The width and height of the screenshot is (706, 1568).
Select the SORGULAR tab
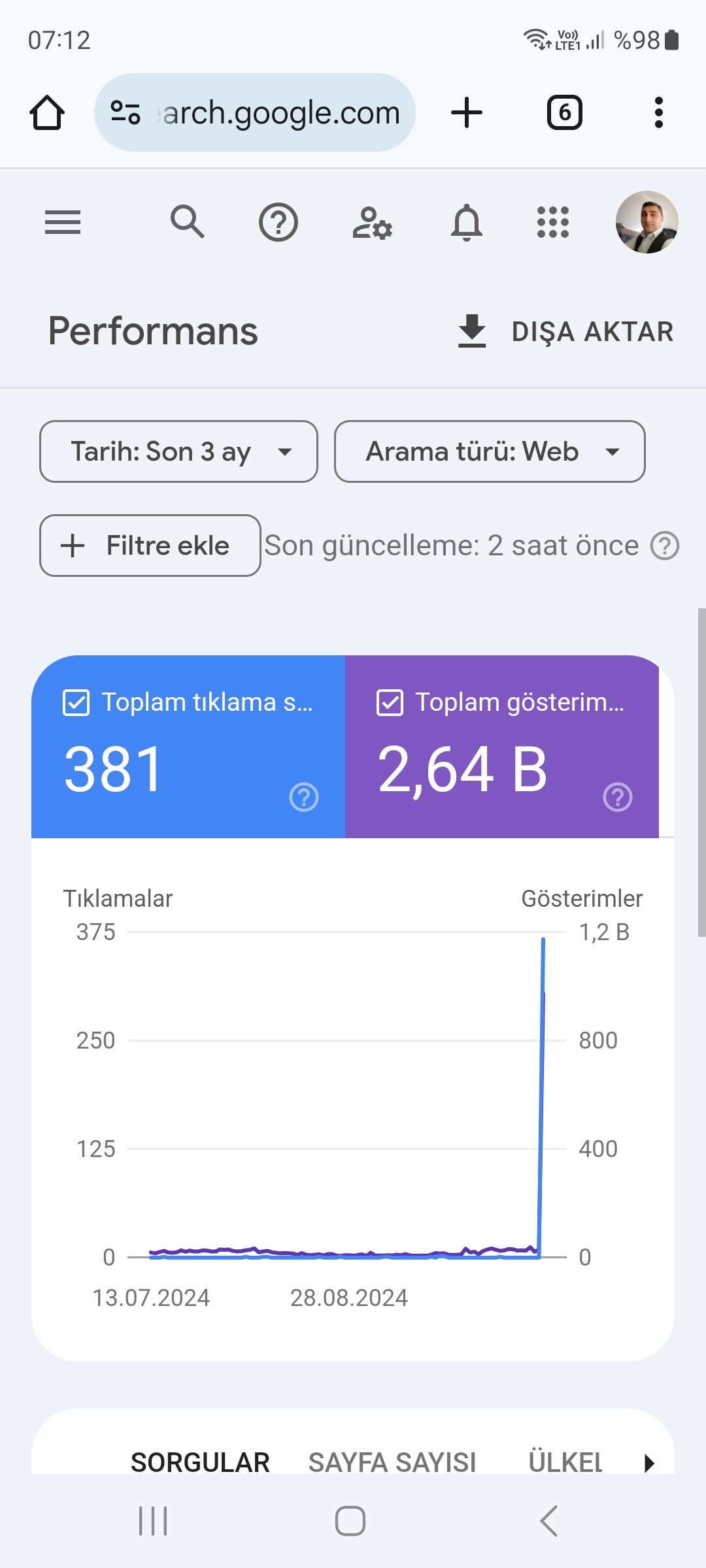(x=200, y=1462)
